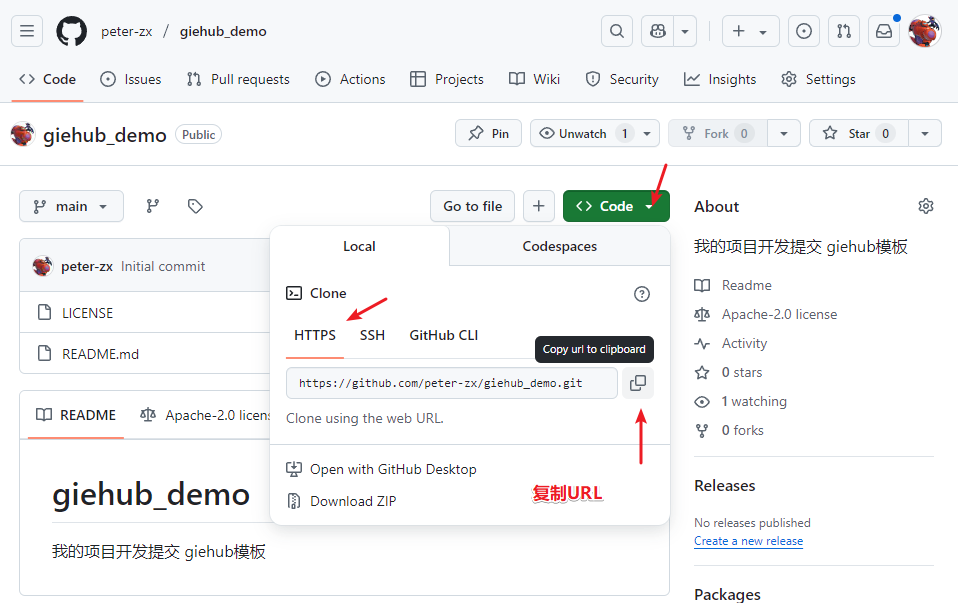Click the Create a new release link
Screen dimensions: 958x603
[748, 541]
